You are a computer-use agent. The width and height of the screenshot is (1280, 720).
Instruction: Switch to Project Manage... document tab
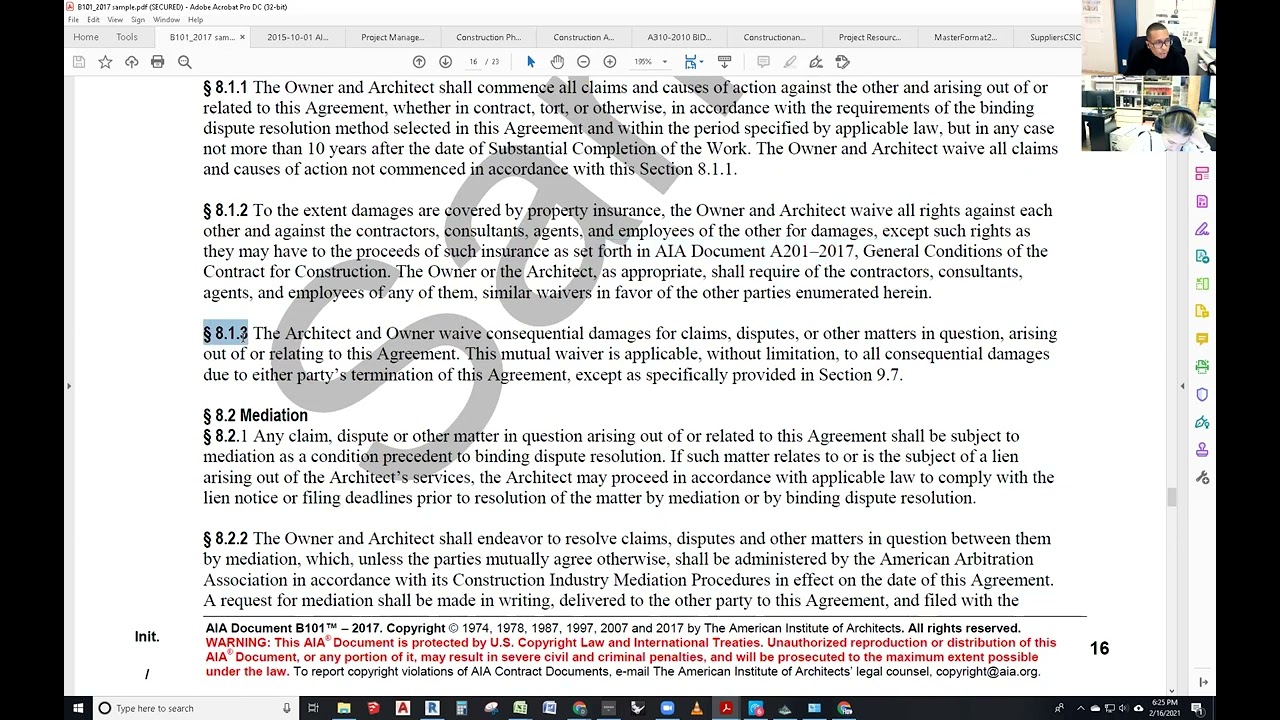pos(392,37)
